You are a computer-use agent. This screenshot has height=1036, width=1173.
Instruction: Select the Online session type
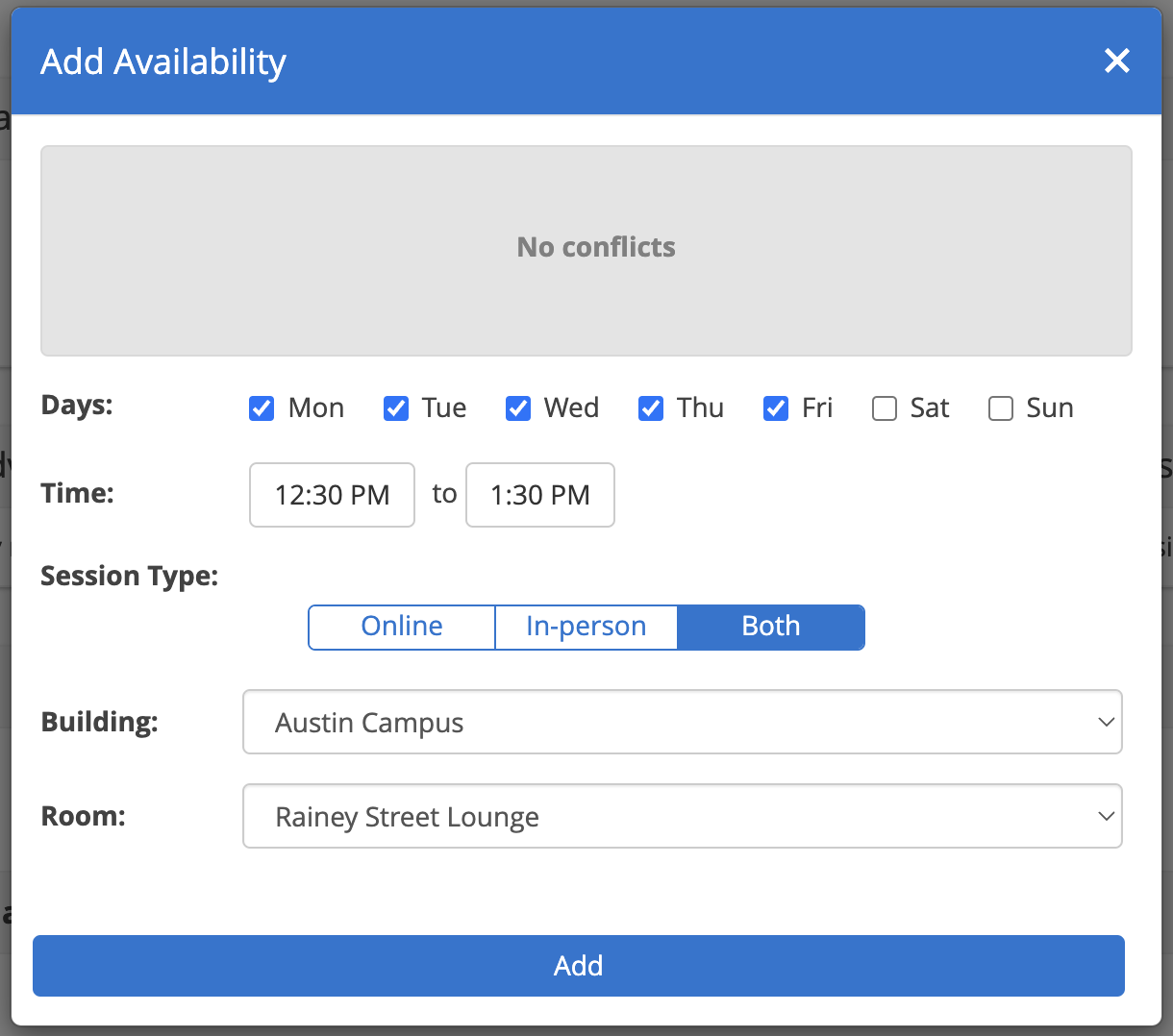click(402, 627)
